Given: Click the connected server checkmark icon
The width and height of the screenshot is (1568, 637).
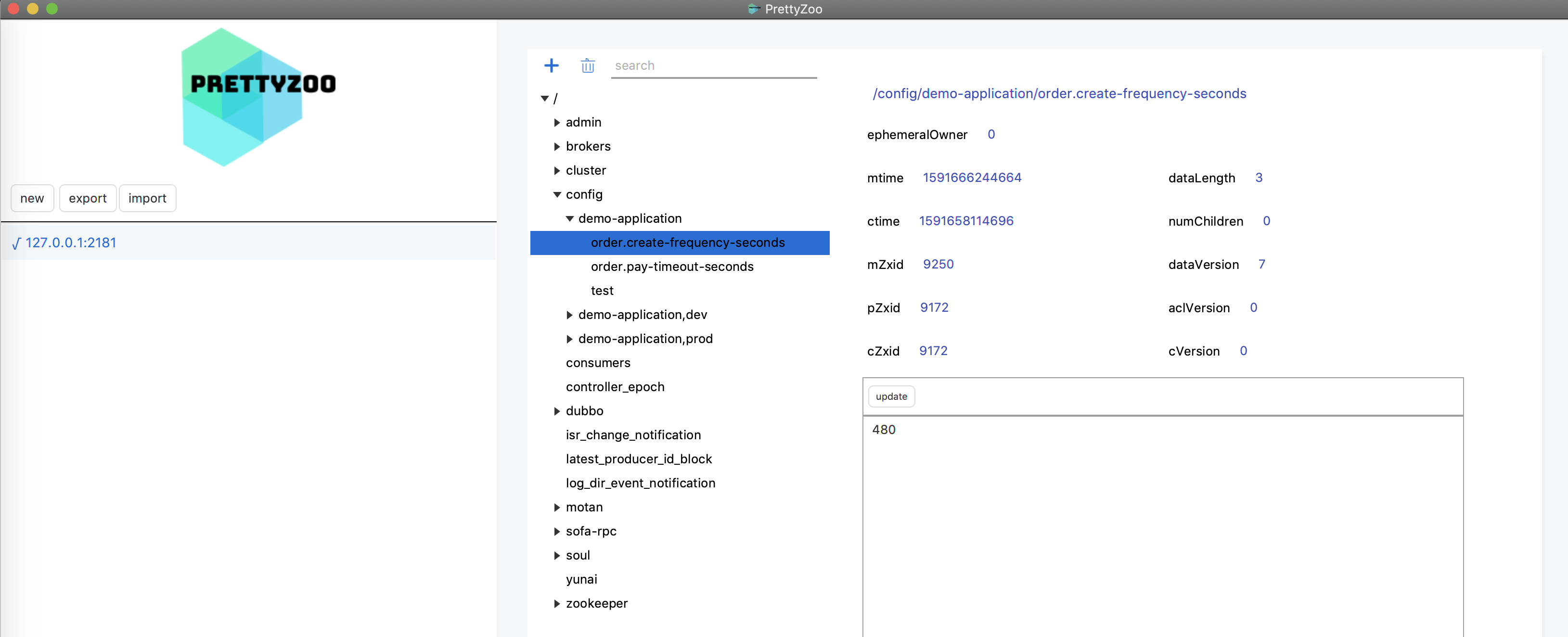Looking at the screenshot, I should tap(16, 242).
